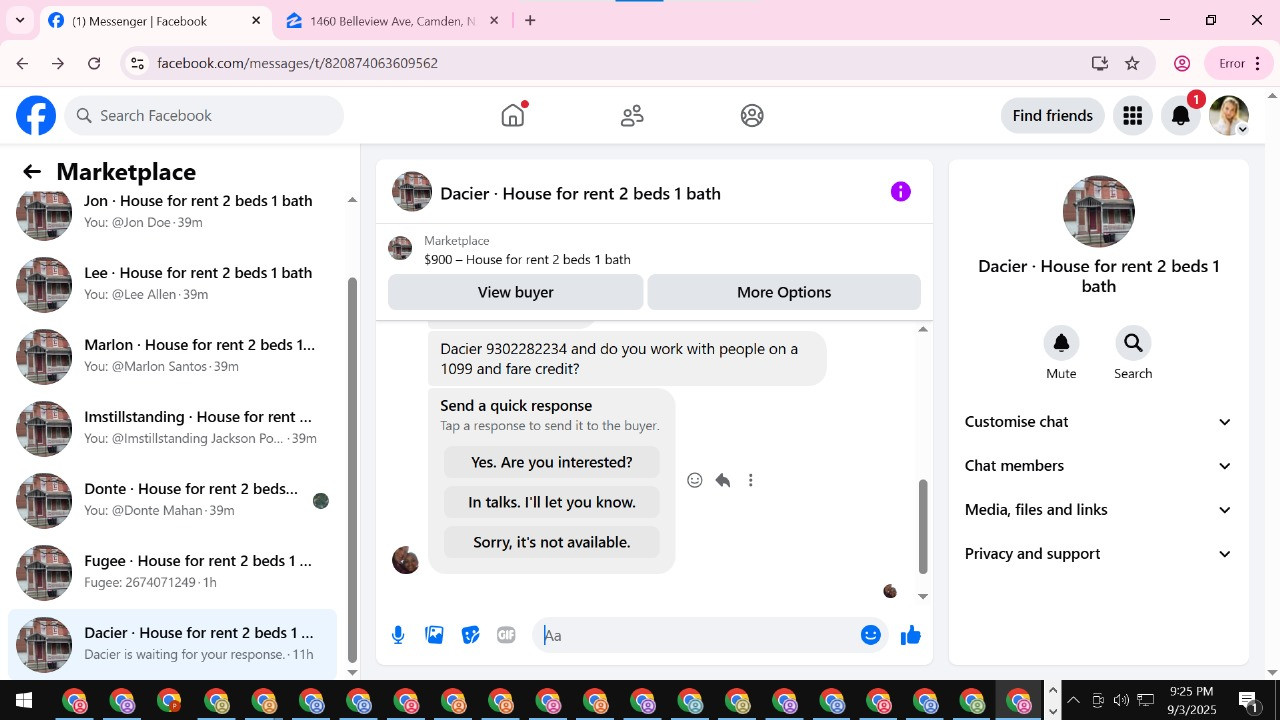Send quick response Sorry, it's not available.
Viewport: 1280px width, 720px height.
(552, 542)
